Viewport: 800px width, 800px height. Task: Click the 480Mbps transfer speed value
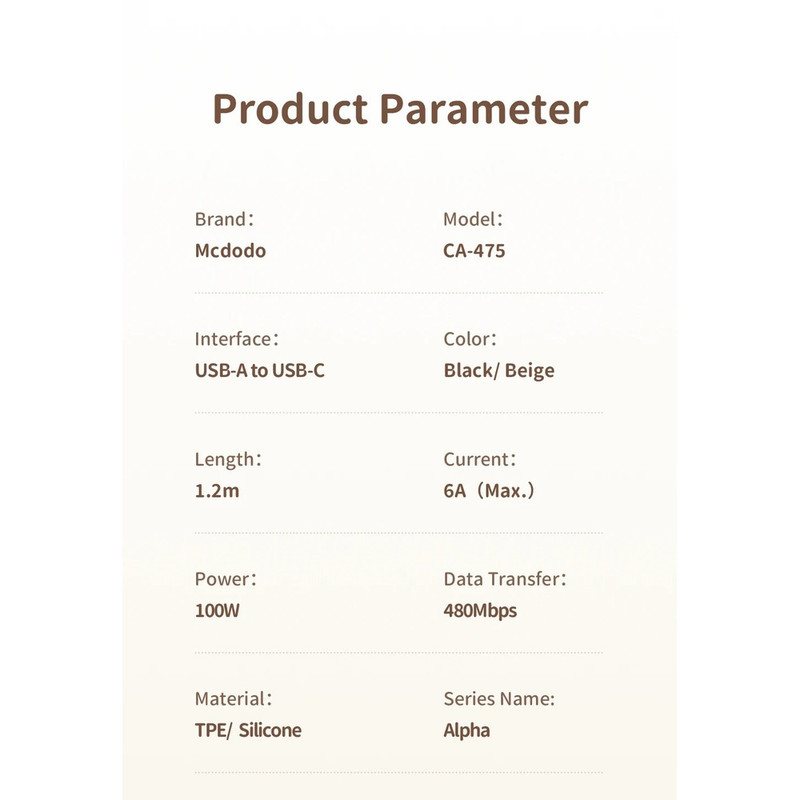(x=480, y=611)
